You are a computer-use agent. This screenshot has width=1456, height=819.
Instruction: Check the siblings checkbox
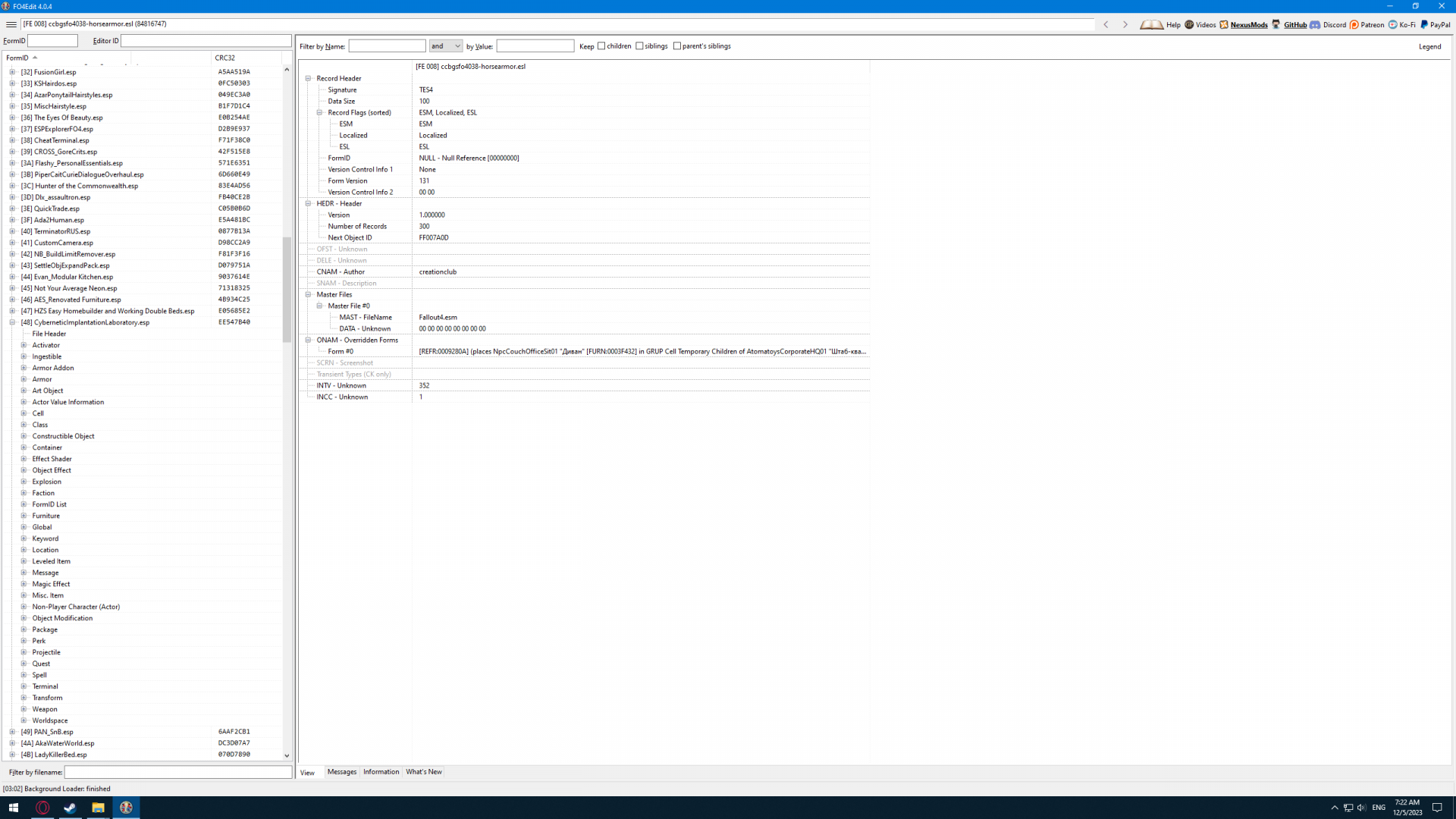coord(639,46)
